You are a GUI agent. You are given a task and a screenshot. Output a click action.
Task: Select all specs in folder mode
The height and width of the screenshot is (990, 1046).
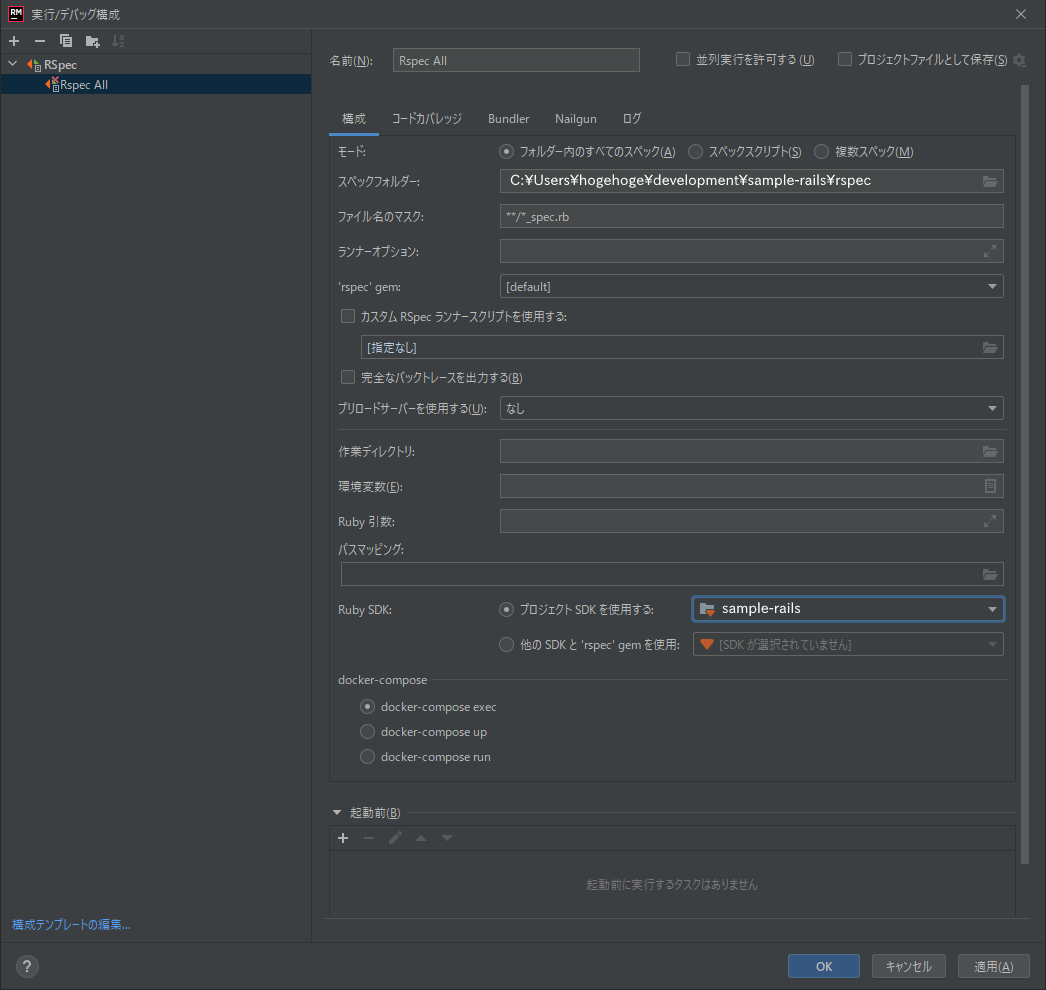coord(506,151)
